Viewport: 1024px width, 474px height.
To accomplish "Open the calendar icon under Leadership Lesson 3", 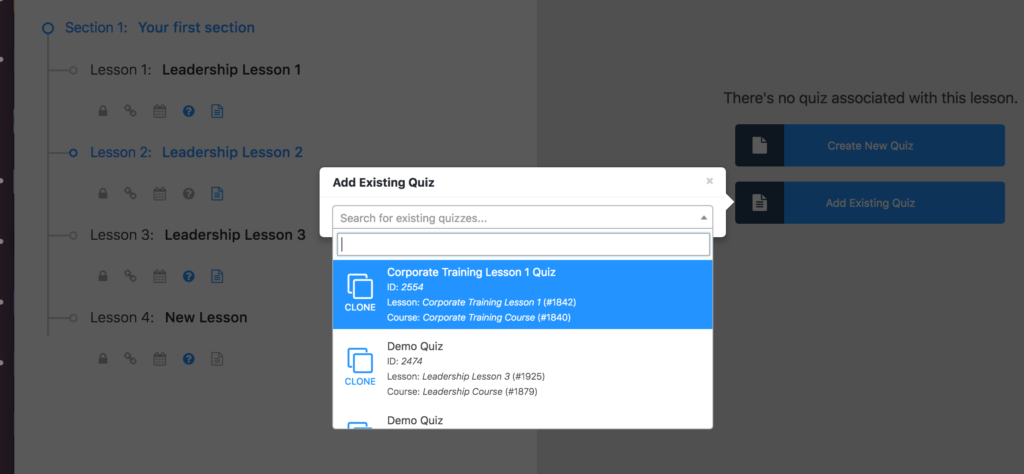I will (x=160, y=276).
